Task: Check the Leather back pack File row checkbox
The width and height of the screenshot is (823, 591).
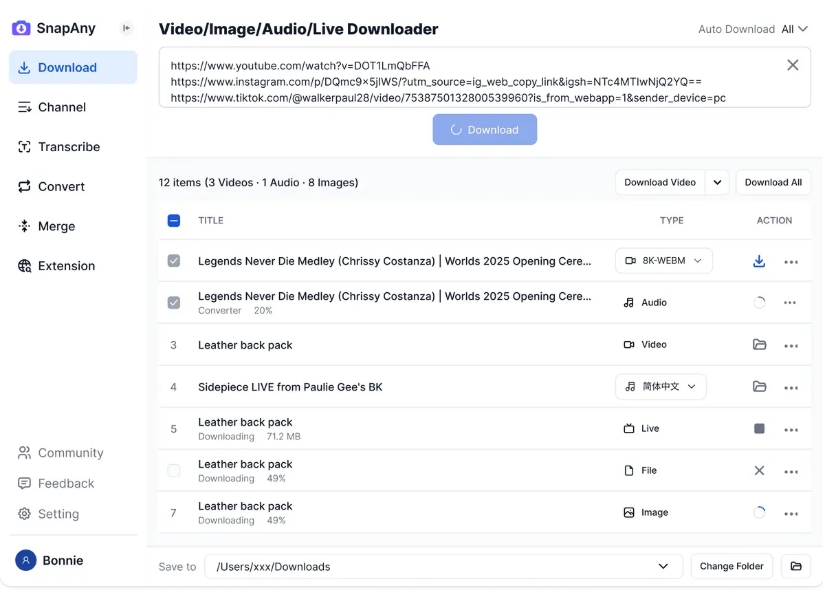Action: tap(174, 471)
